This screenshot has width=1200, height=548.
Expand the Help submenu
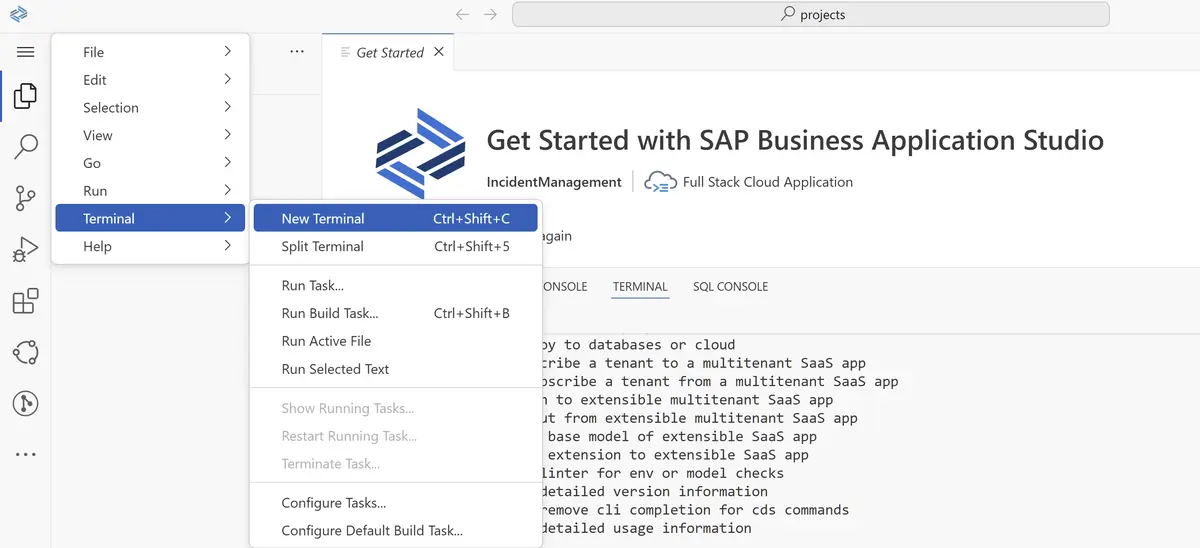coord(150,246)
